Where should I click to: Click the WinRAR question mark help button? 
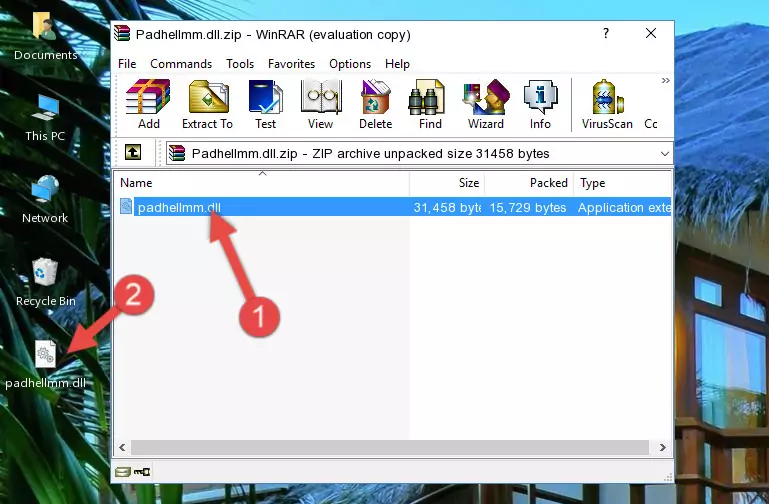[x=606, y=33]
